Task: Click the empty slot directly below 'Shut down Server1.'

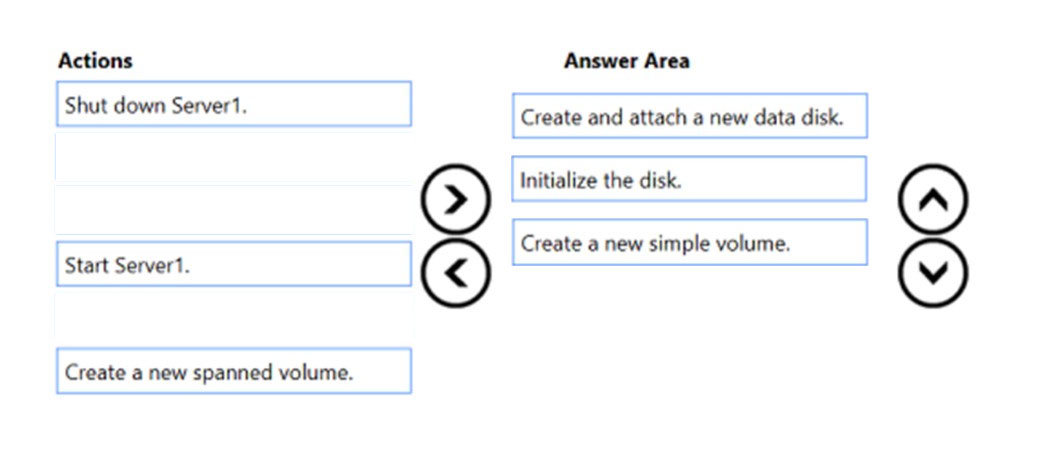Action: coord(233,157)
